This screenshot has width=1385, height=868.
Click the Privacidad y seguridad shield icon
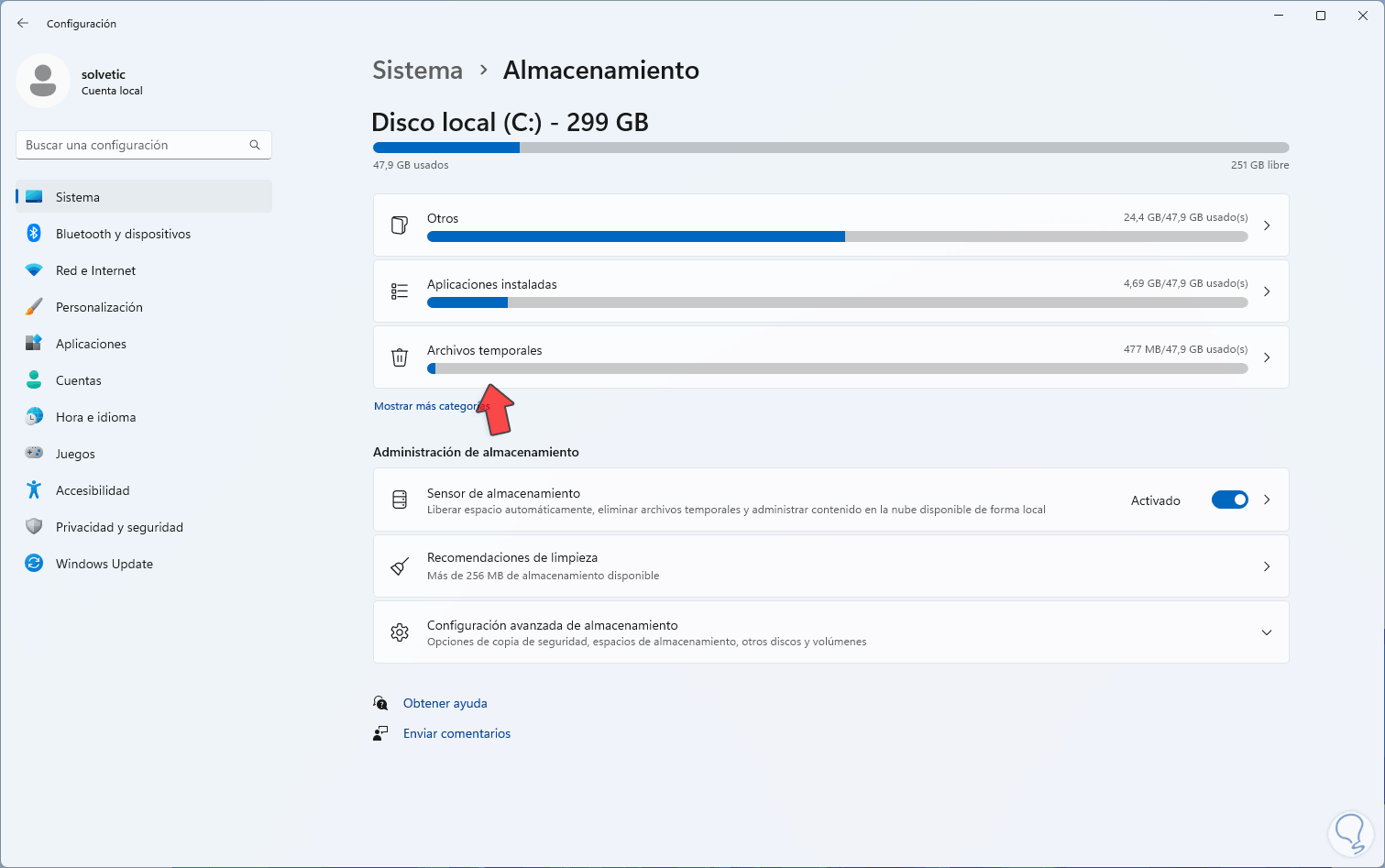tap(34, 527)
